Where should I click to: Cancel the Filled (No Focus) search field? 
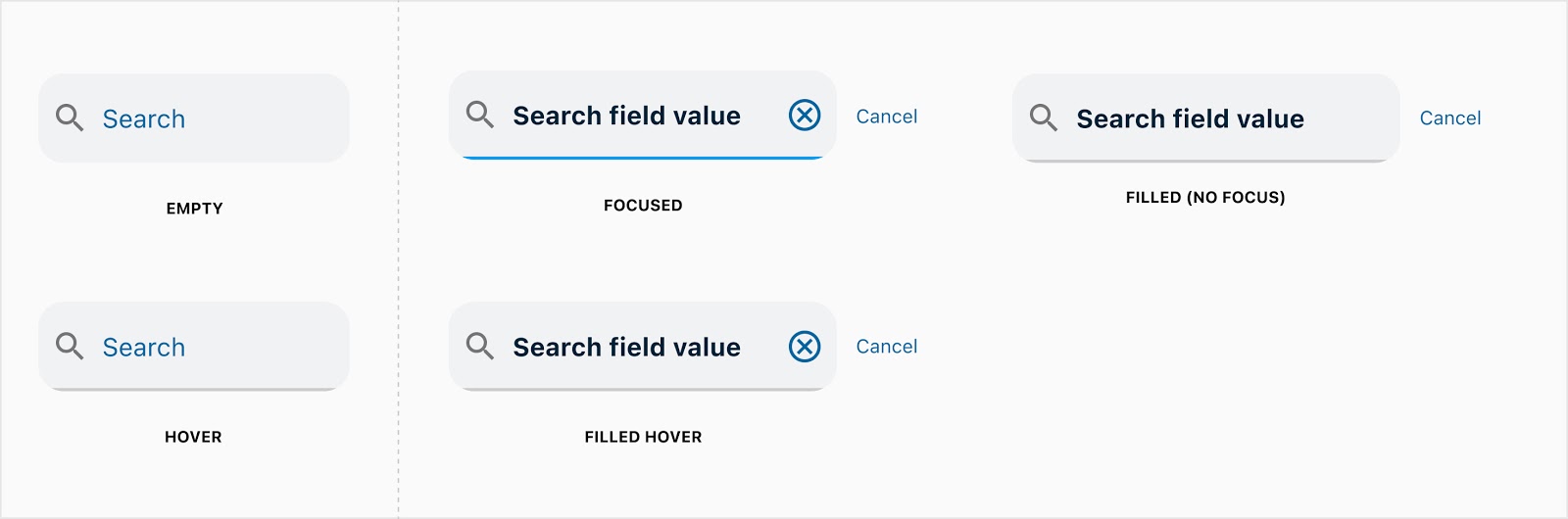(x=1450, y=118)
